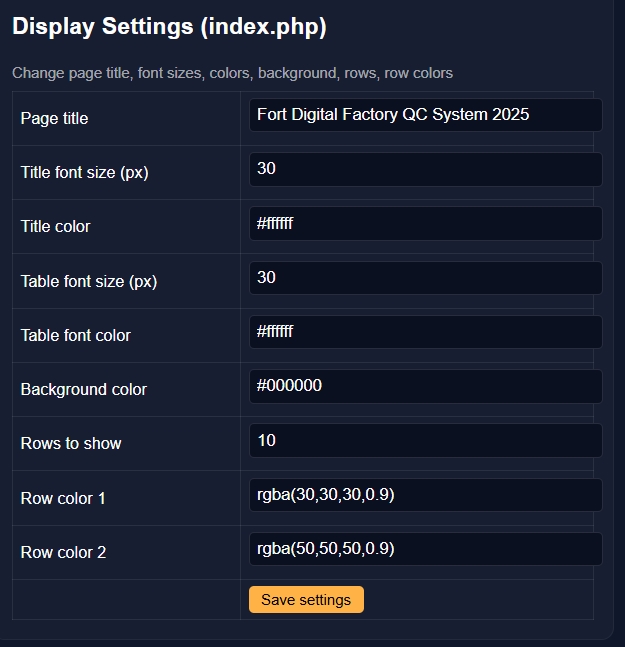Click the 'Rows to show' label
The height and width of the screenshot is (647, 625).
tap(70, 444)
